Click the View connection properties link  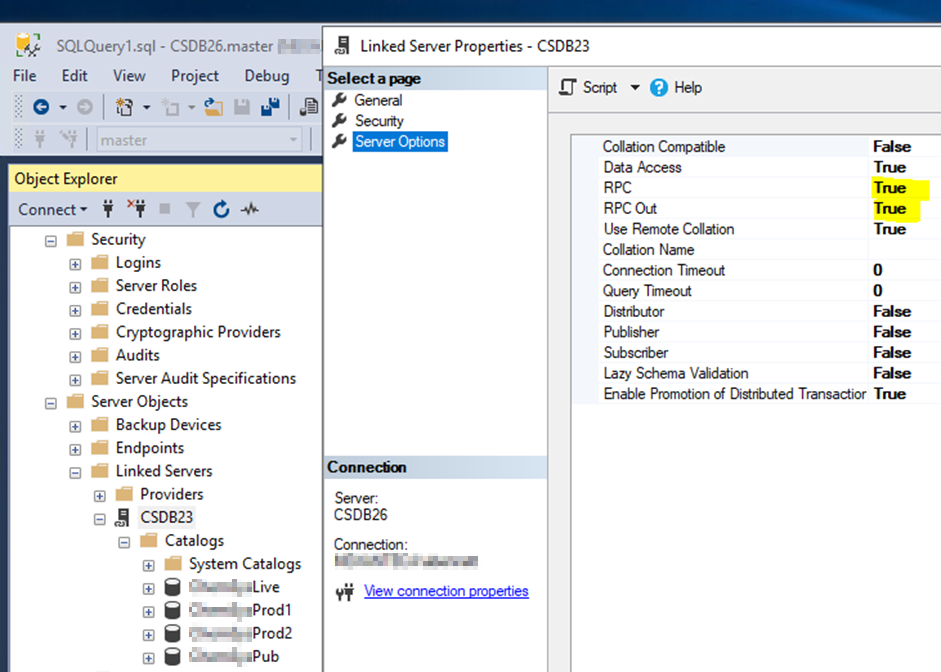point(446,591)
